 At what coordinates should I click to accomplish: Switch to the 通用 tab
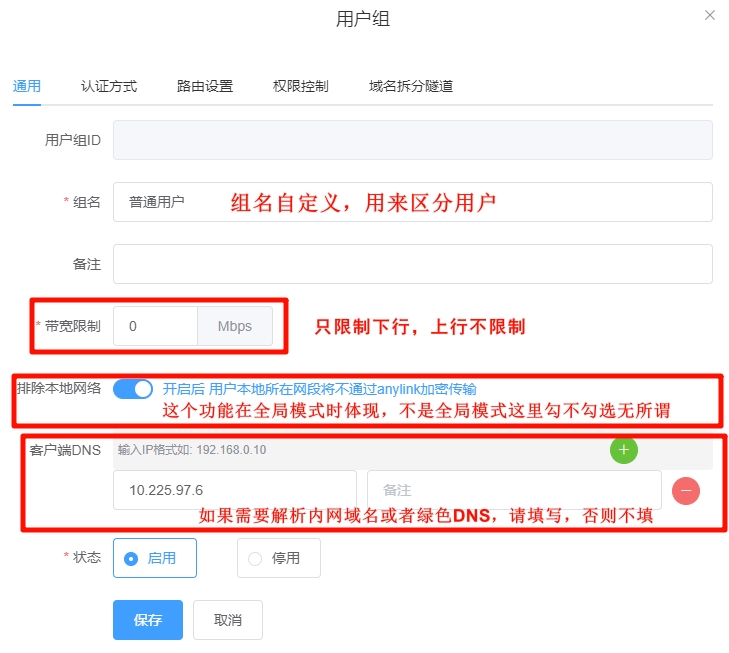click(27, 86)
